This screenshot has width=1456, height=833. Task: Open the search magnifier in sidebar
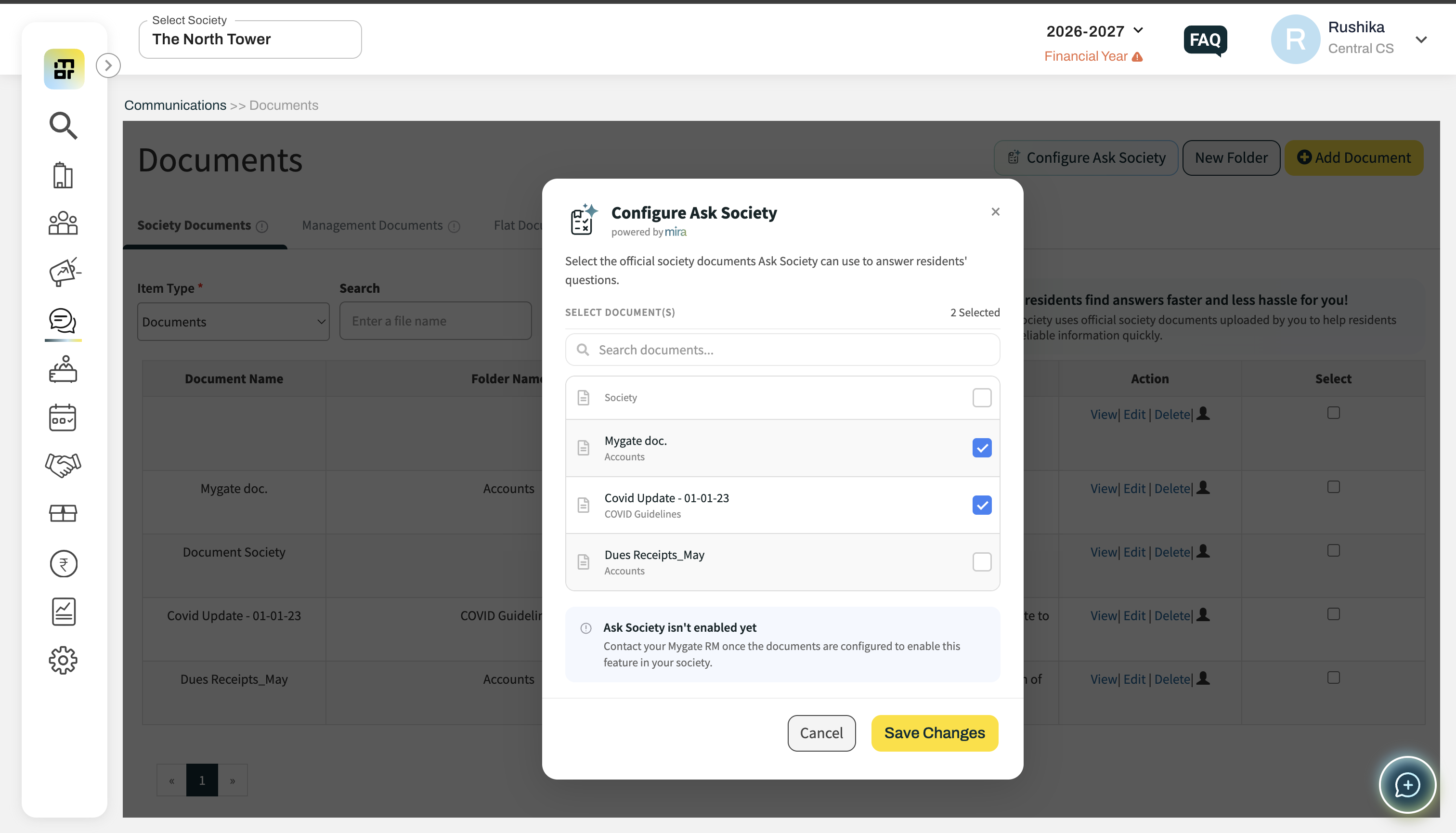tap(63, 125)
